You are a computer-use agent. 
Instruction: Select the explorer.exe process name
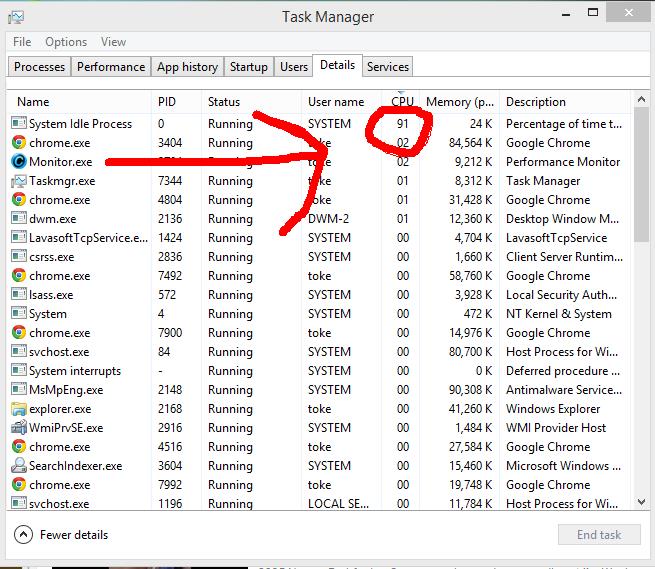[60, 409]
